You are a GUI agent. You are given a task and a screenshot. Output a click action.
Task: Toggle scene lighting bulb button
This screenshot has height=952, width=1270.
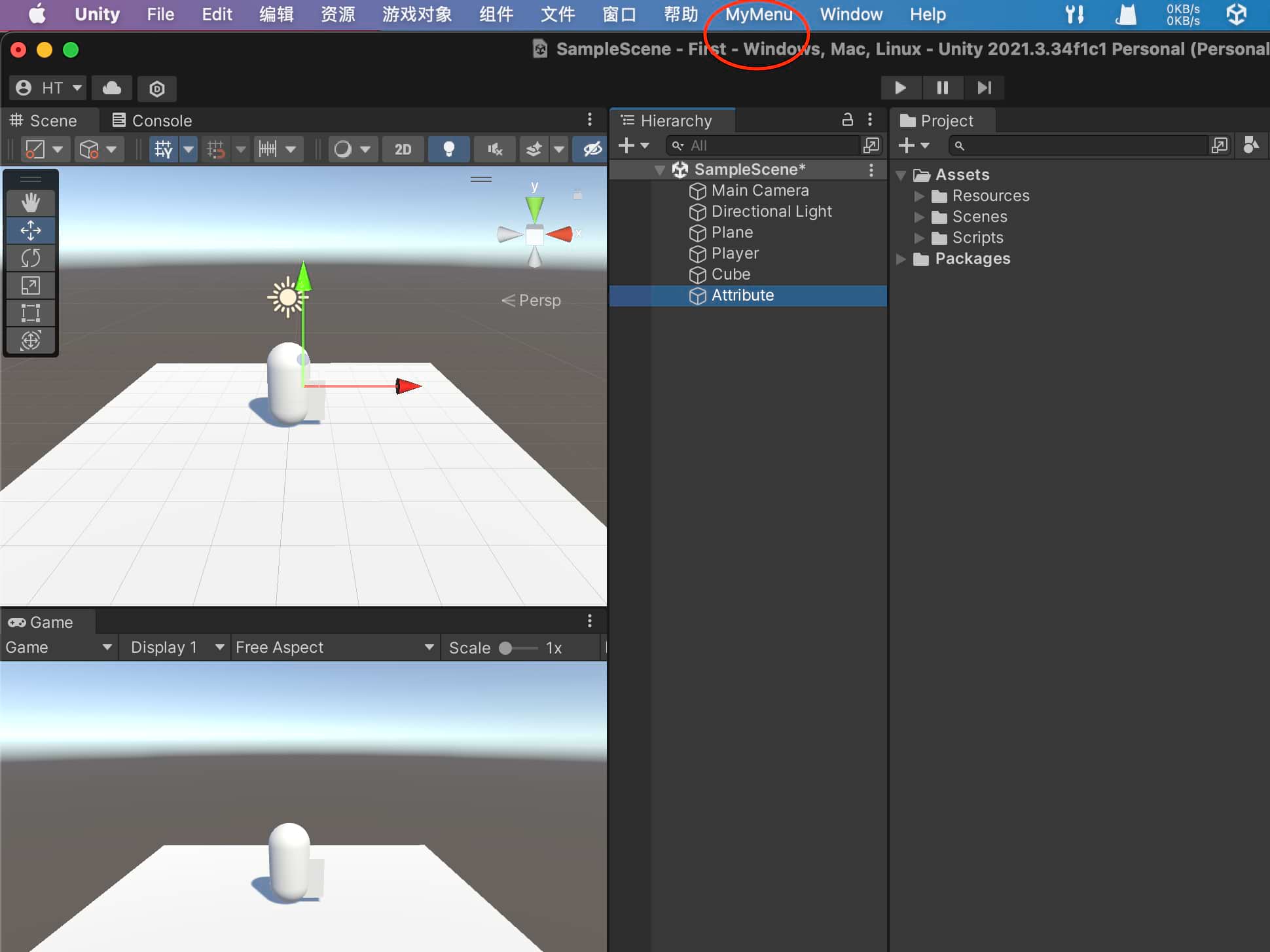448,149
